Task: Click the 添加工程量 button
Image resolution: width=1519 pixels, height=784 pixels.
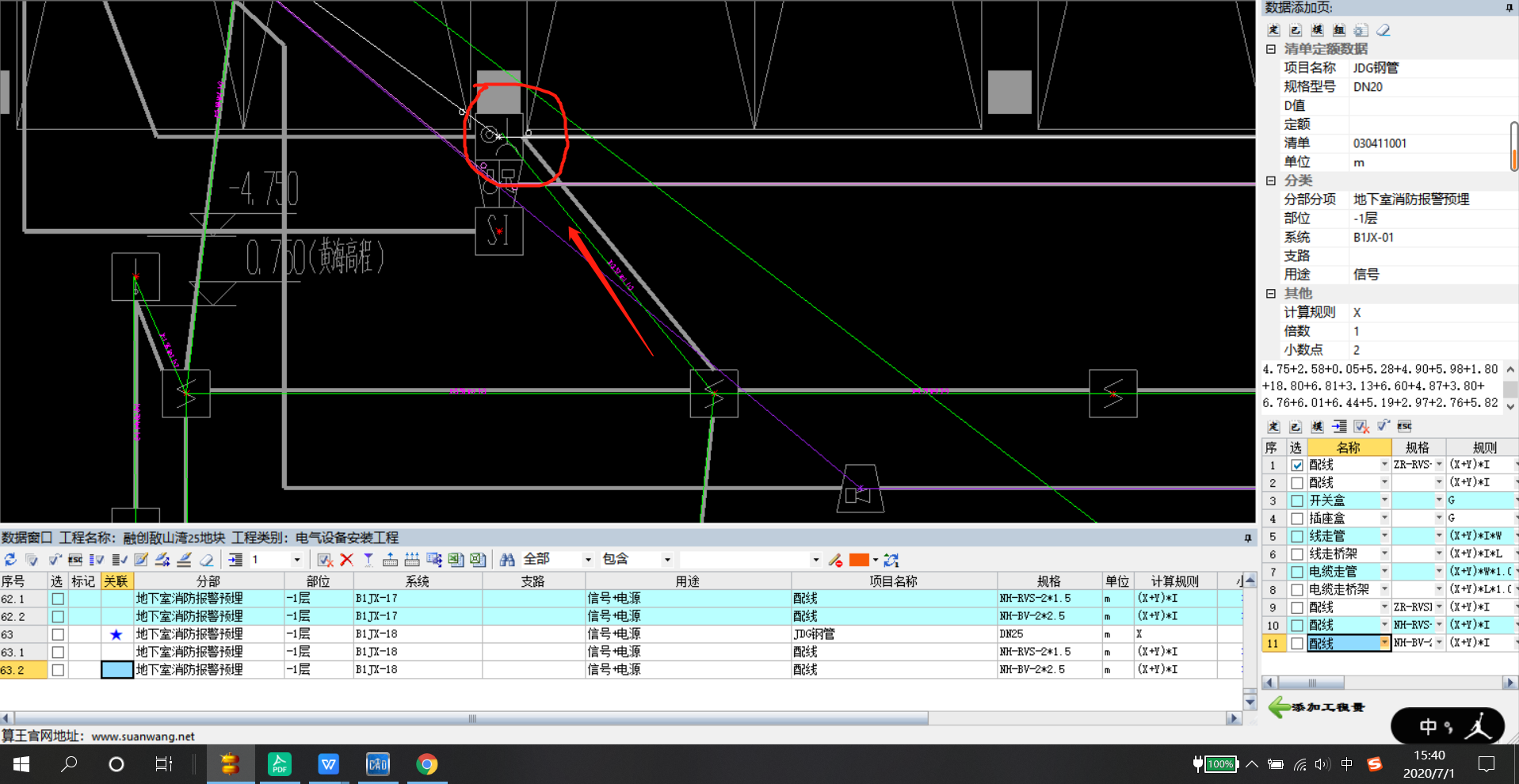Action: [1317, 707]
